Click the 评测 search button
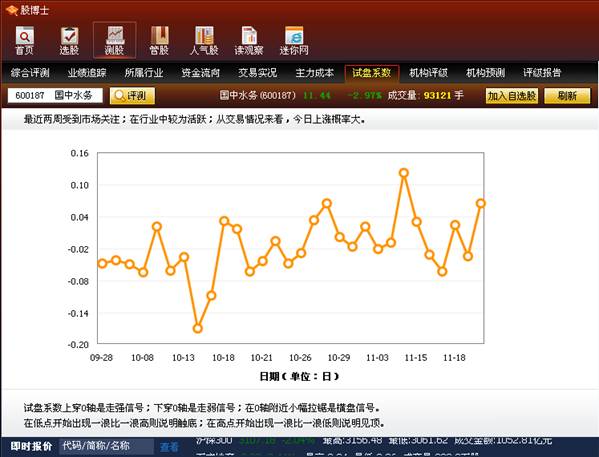 pos(132,96)
